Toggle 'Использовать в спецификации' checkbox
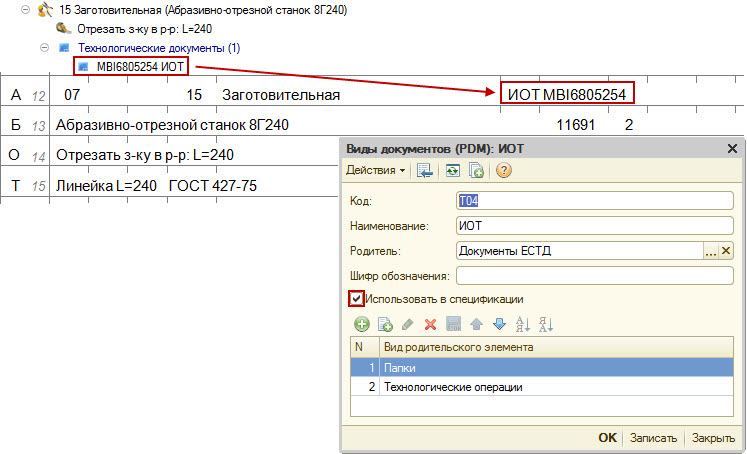This screenshot has width=747, height=454. 356,298
